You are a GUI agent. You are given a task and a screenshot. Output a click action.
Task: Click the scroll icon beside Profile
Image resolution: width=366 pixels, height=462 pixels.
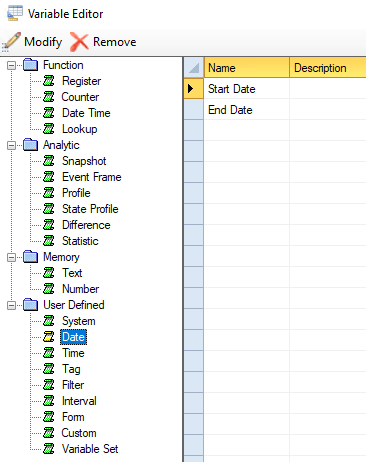(x=49, y=193)
